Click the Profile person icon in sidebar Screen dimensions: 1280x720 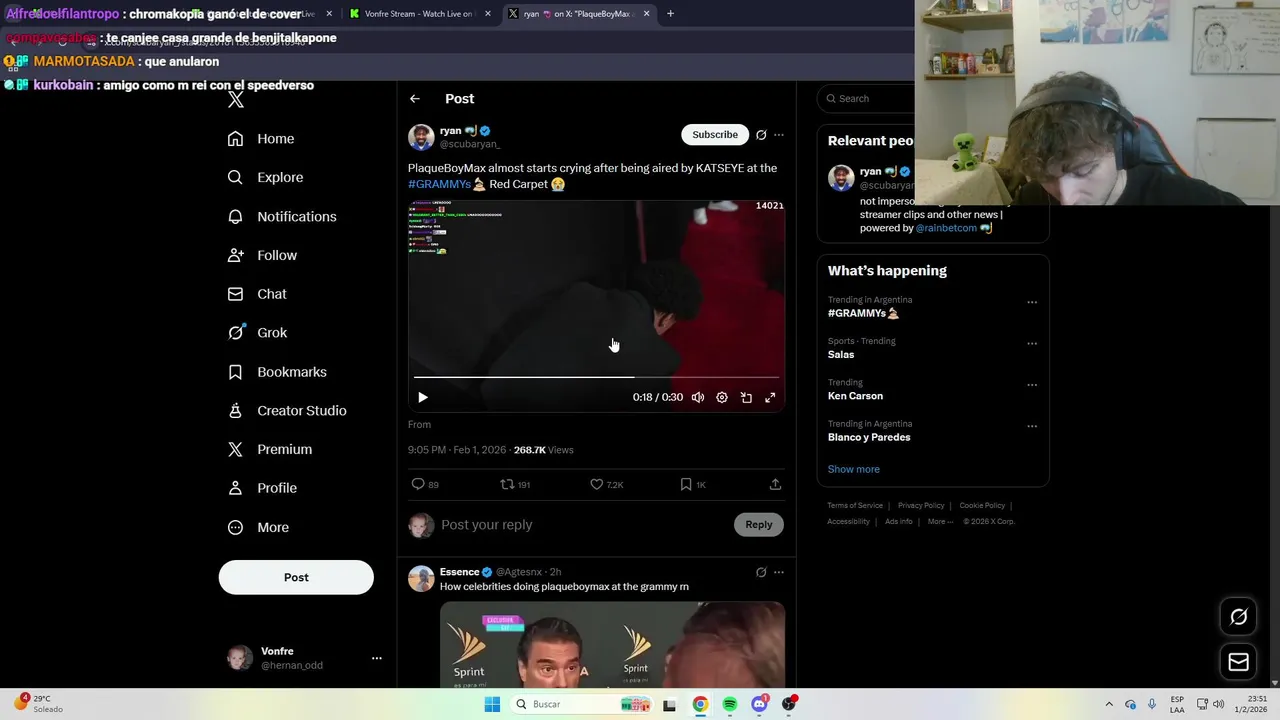235,488
